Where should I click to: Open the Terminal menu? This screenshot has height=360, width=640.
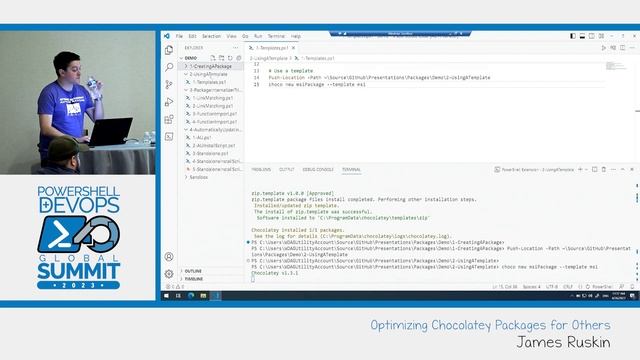click(x=276, y=36)
